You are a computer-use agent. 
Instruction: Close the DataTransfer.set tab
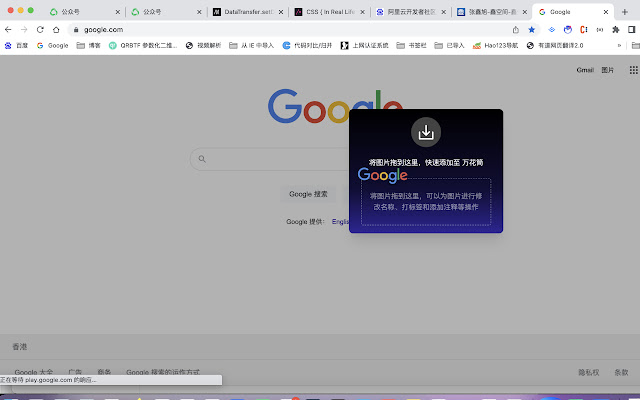coord(281,12)
